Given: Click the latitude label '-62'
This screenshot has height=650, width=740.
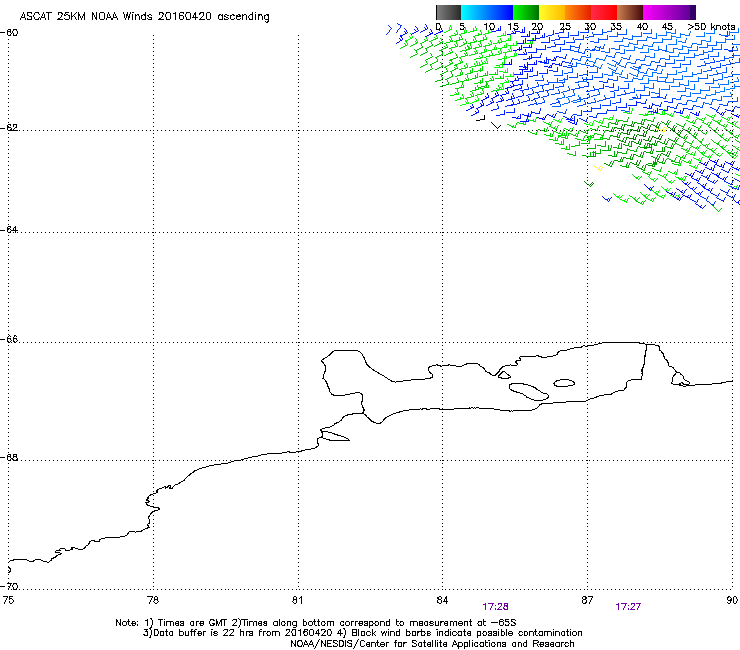Looking at the screenshot, I should (x=9, y=128).
